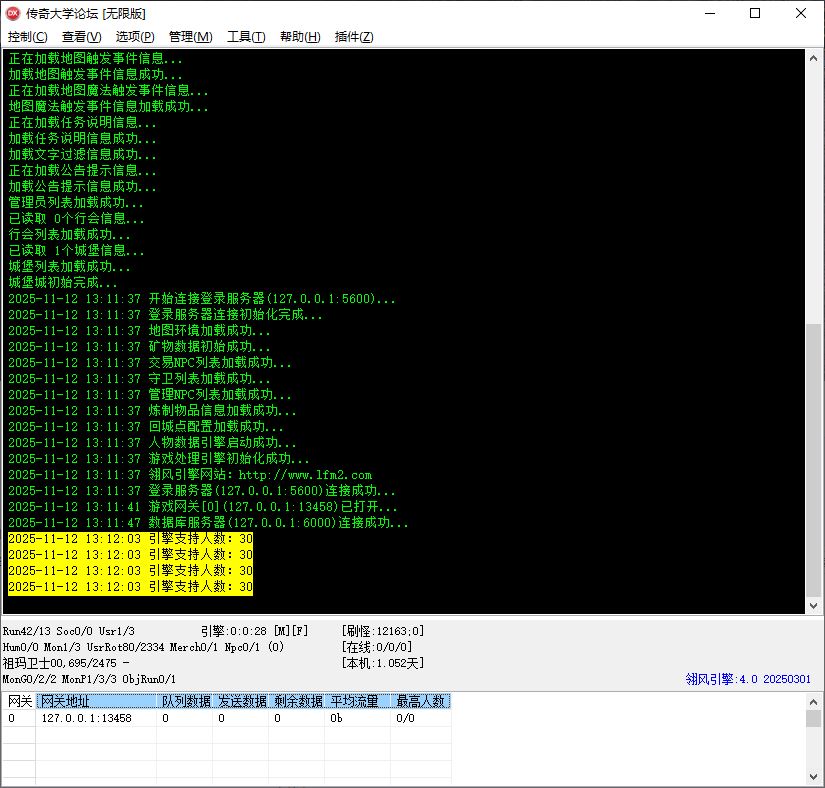Open the 管理(M) menu
The width and height of the screenshot is (825, 788).
pos(190,37)
